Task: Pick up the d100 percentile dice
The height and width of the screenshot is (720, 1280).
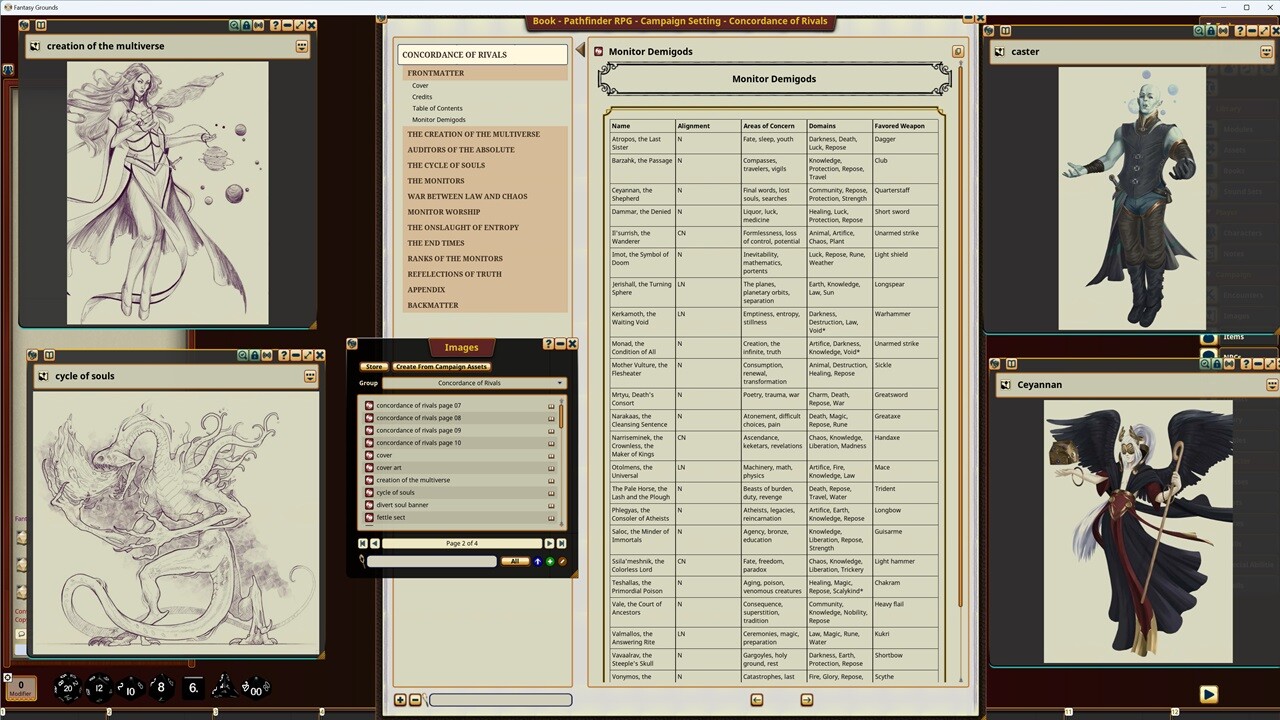Action: (256, 688)
